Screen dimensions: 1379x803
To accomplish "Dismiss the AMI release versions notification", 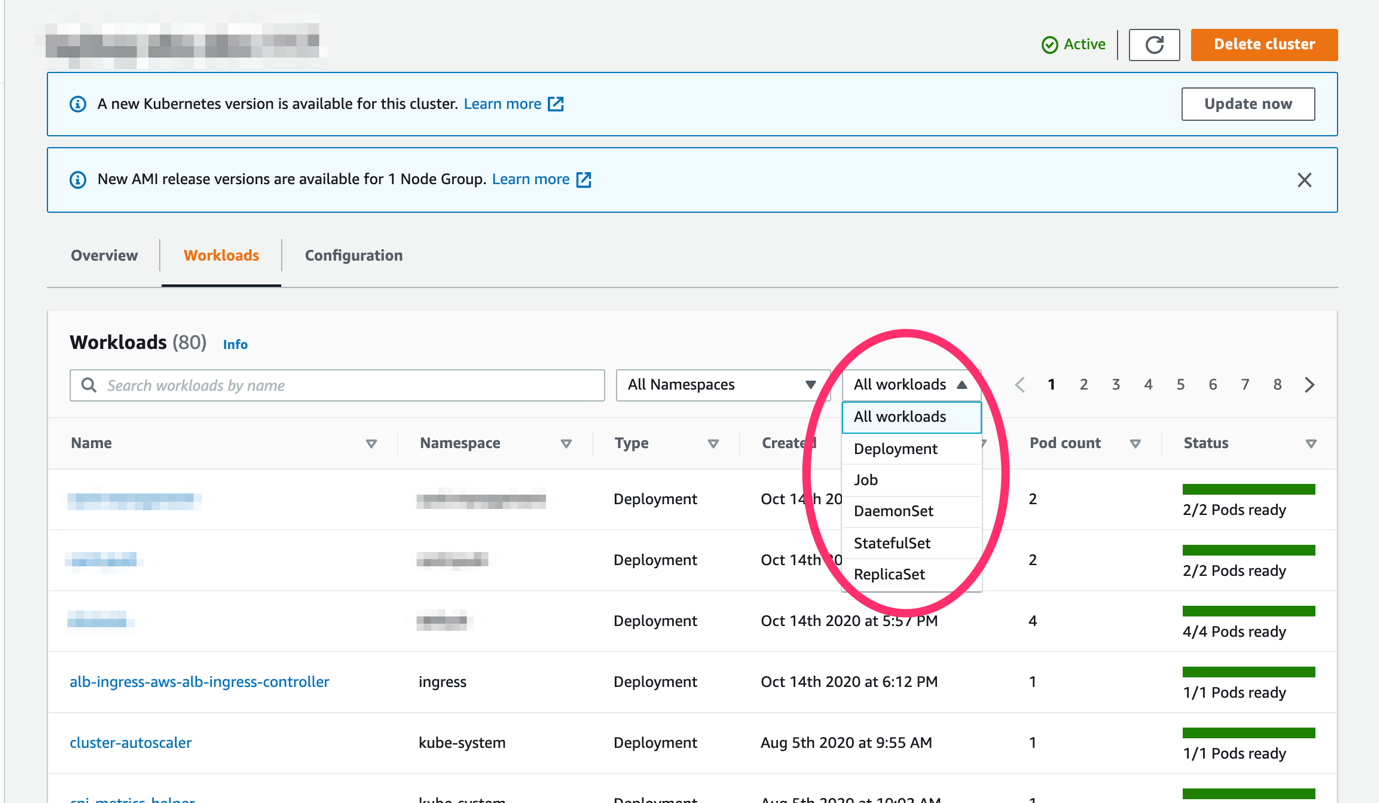I will click(1304, 180).
